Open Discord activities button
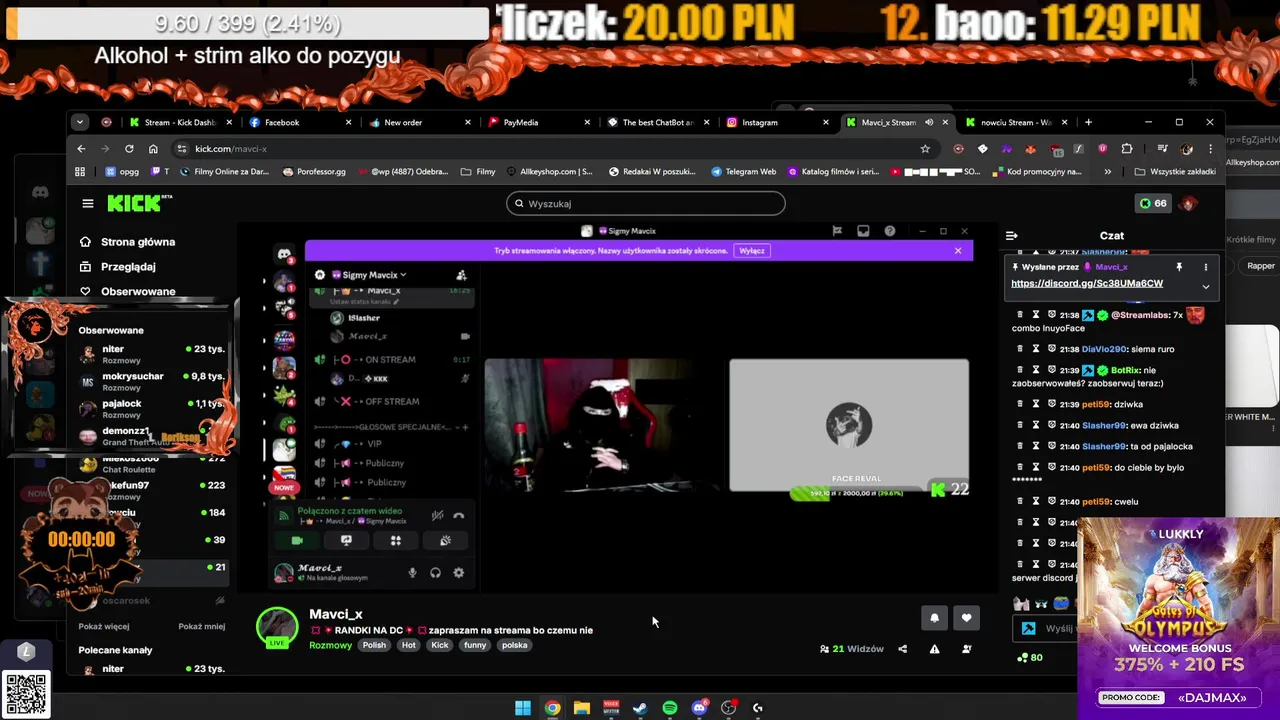 [x=395, y=540]
